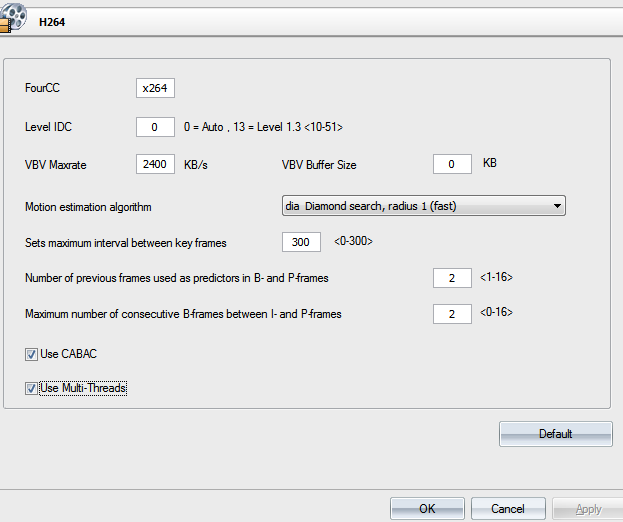623x522 pixels.
Task: Click the previous frames predictors field
Action: pyautogui.click(x=452, y=278)
